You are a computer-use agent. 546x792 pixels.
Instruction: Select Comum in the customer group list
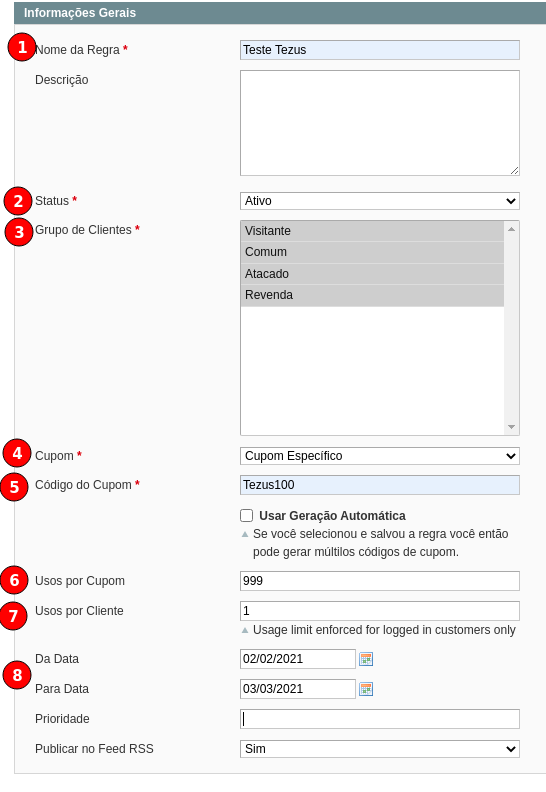pyautogui.click(x=373, y=252)
